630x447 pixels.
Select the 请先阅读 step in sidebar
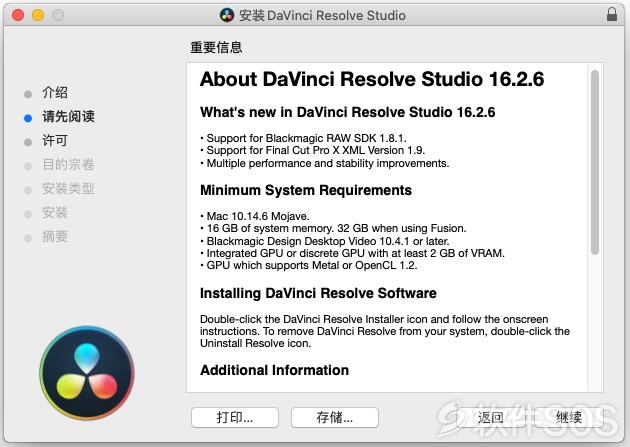(x=68, y=116)
